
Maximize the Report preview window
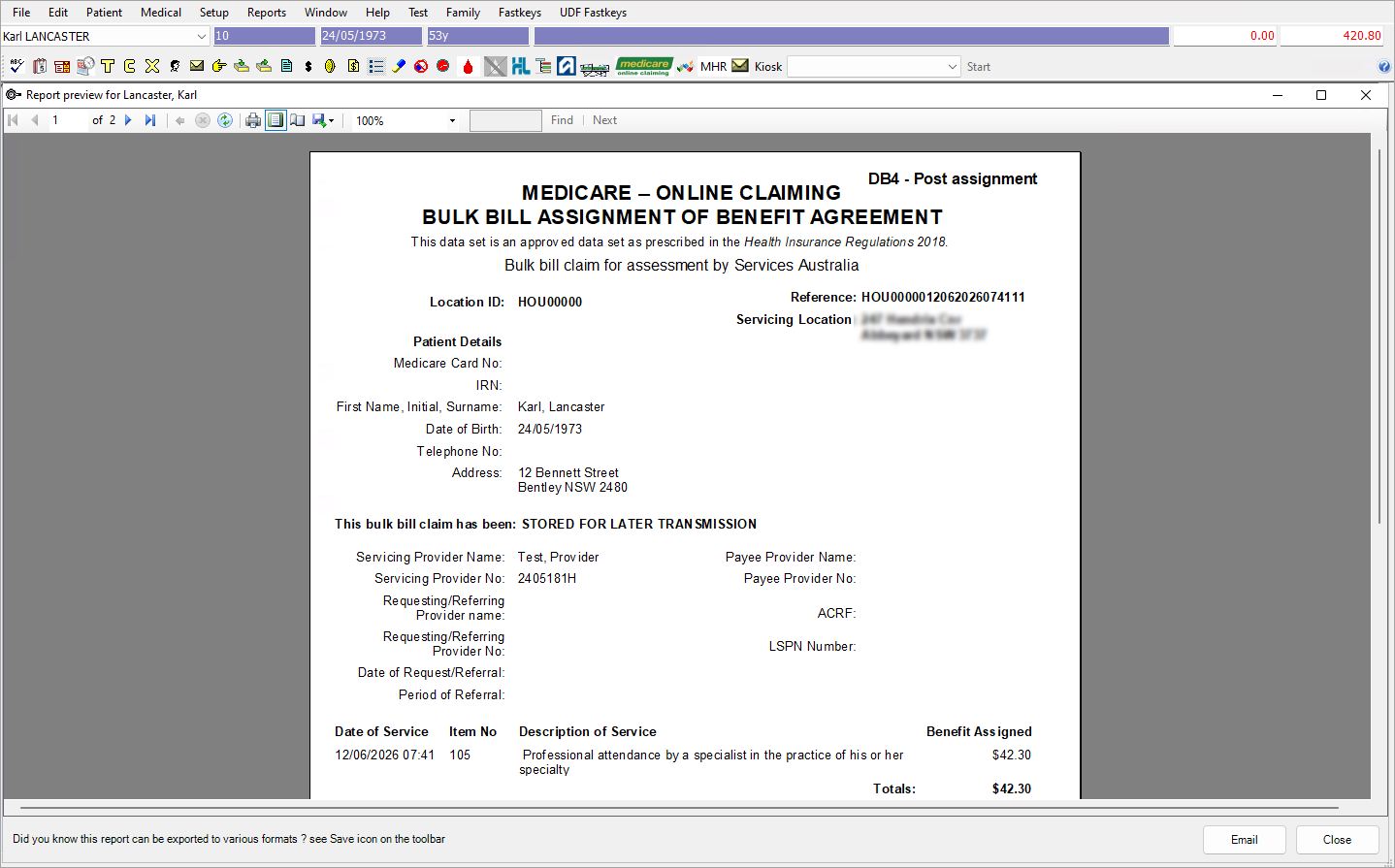1321,95
